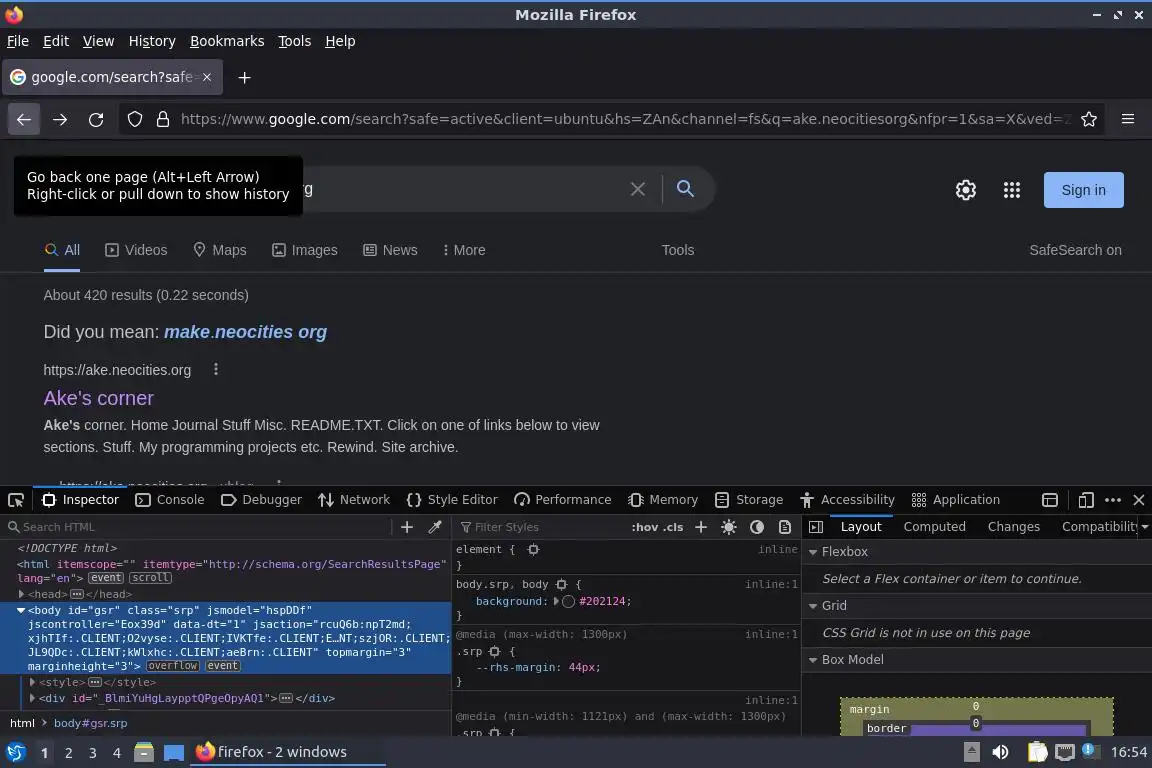Screen dimensions: 1152x768
Task: Switch sidebar to Computed tab
Action: [x=935, y=527]
